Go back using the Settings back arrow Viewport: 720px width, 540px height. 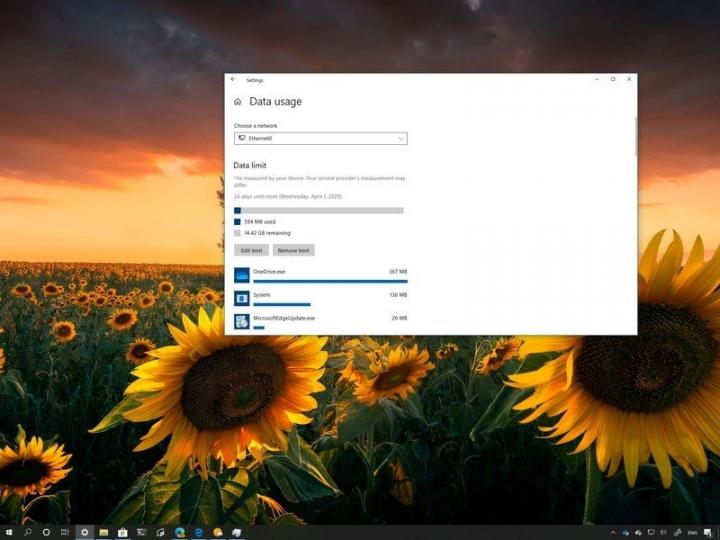point(233,79)
